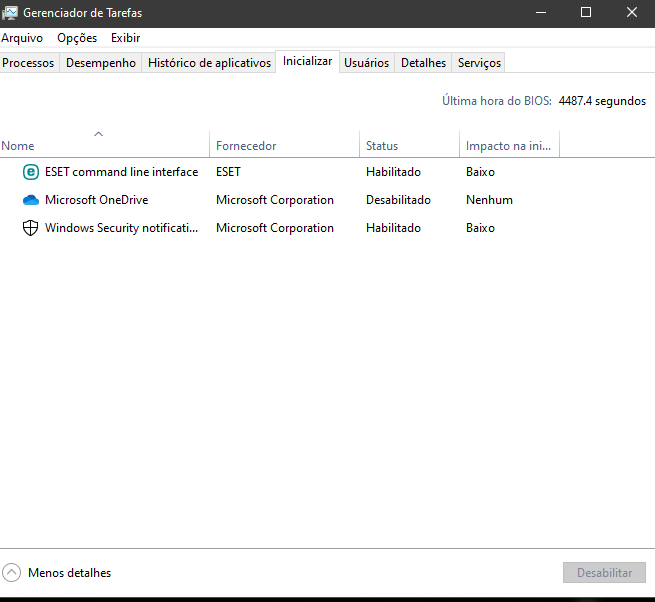Select ESET command line interface row name

pyautogui.click(x=122, y=172)
